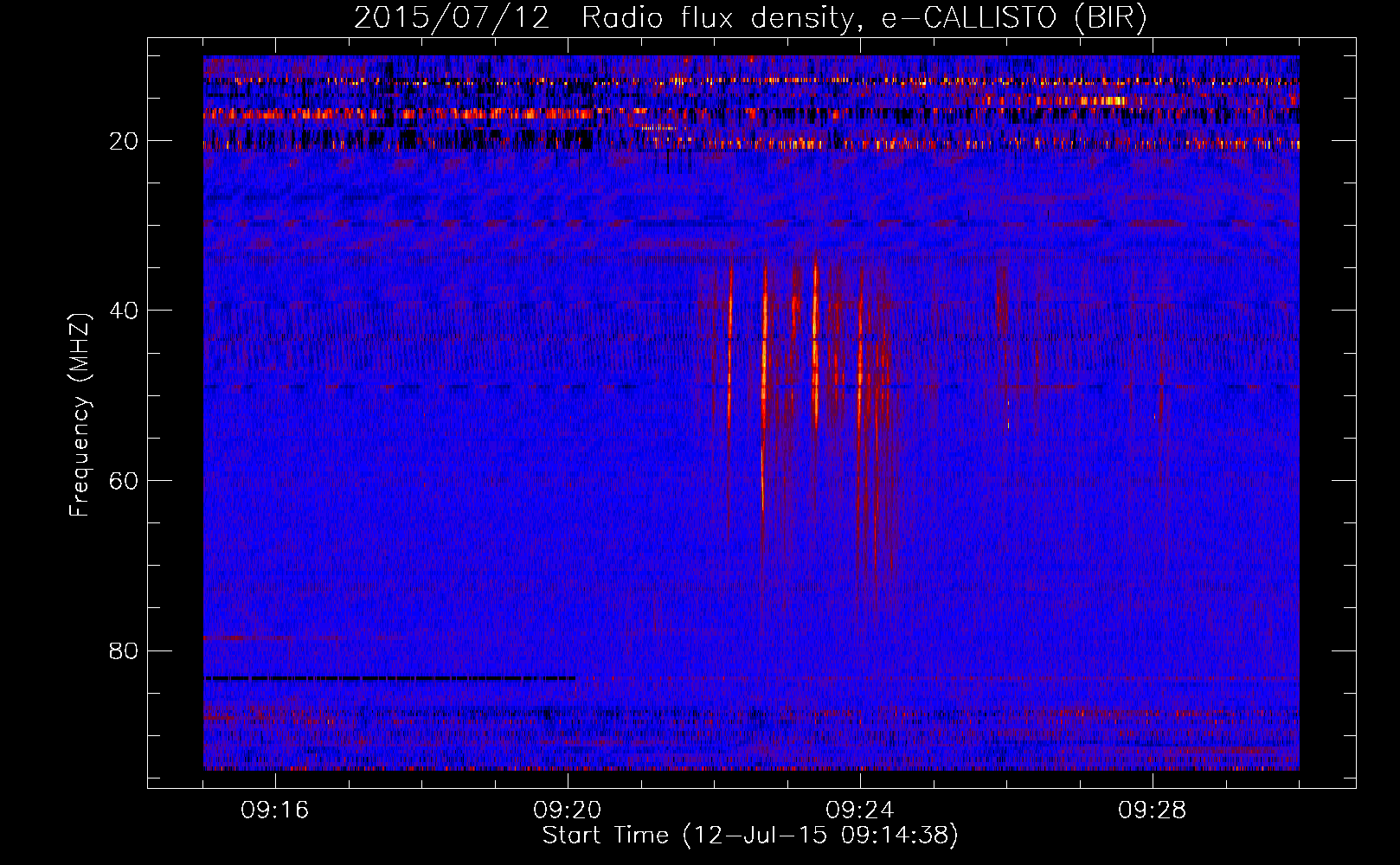This screenshot has width=1400, height=865.
Task: Click the 'Start Time (12-Jul-15 09:14:38)' label
Action: [x=750, y=836]
